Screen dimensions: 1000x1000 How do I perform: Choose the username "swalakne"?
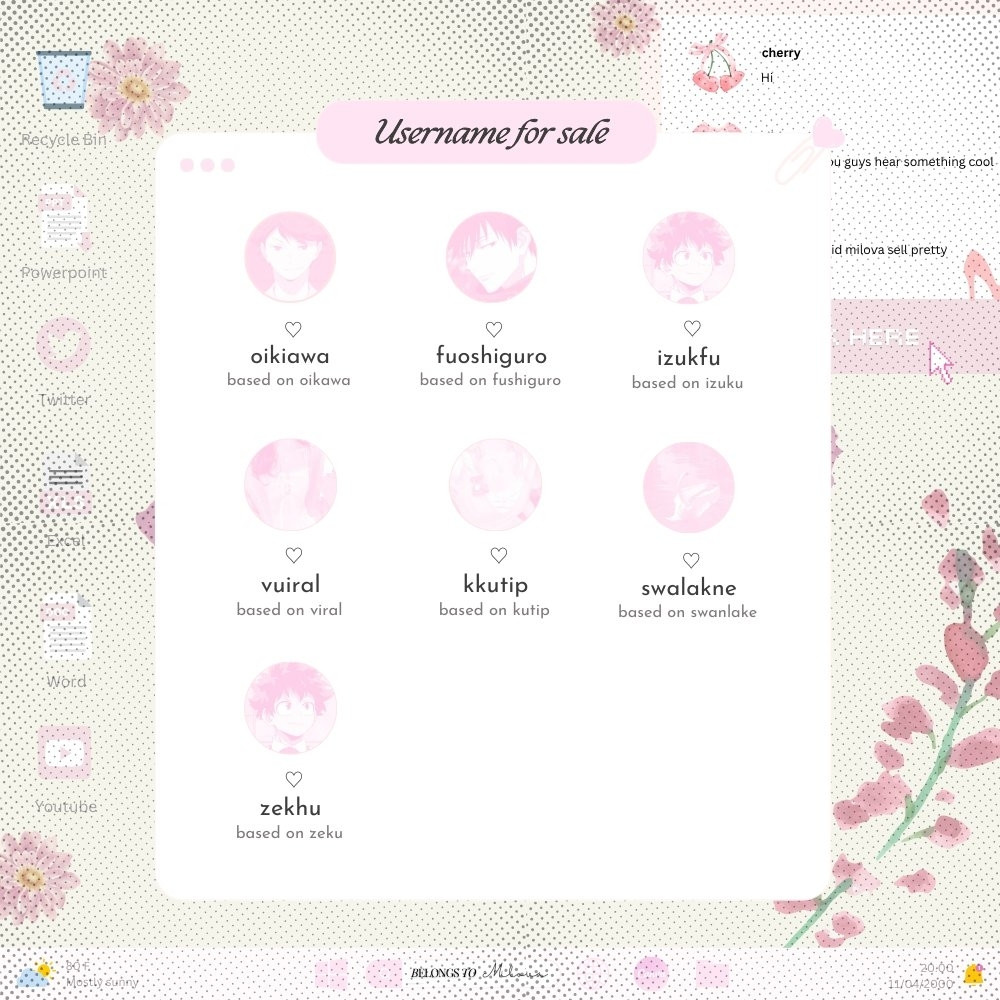[689, 587]
